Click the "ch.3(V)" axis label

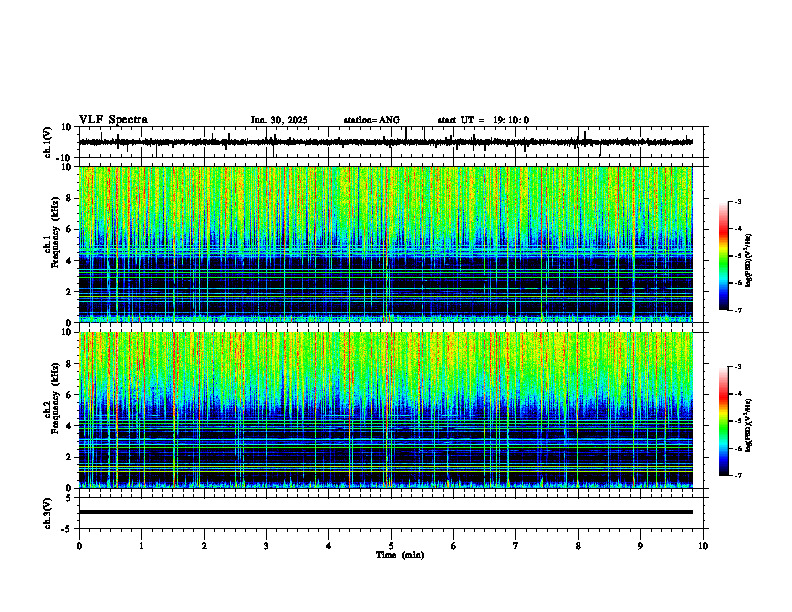pos(48,513)
